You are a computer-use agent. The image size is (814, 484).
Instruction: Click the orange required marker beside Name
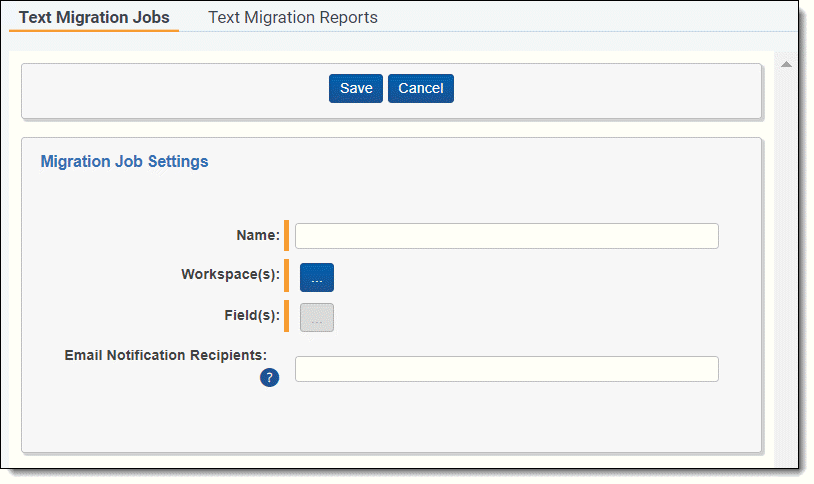[286, 236]
